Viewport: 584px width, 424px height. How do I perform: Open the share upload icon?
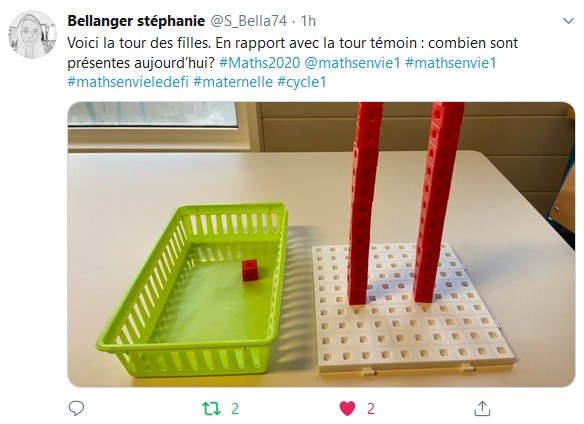coord(482,408)
